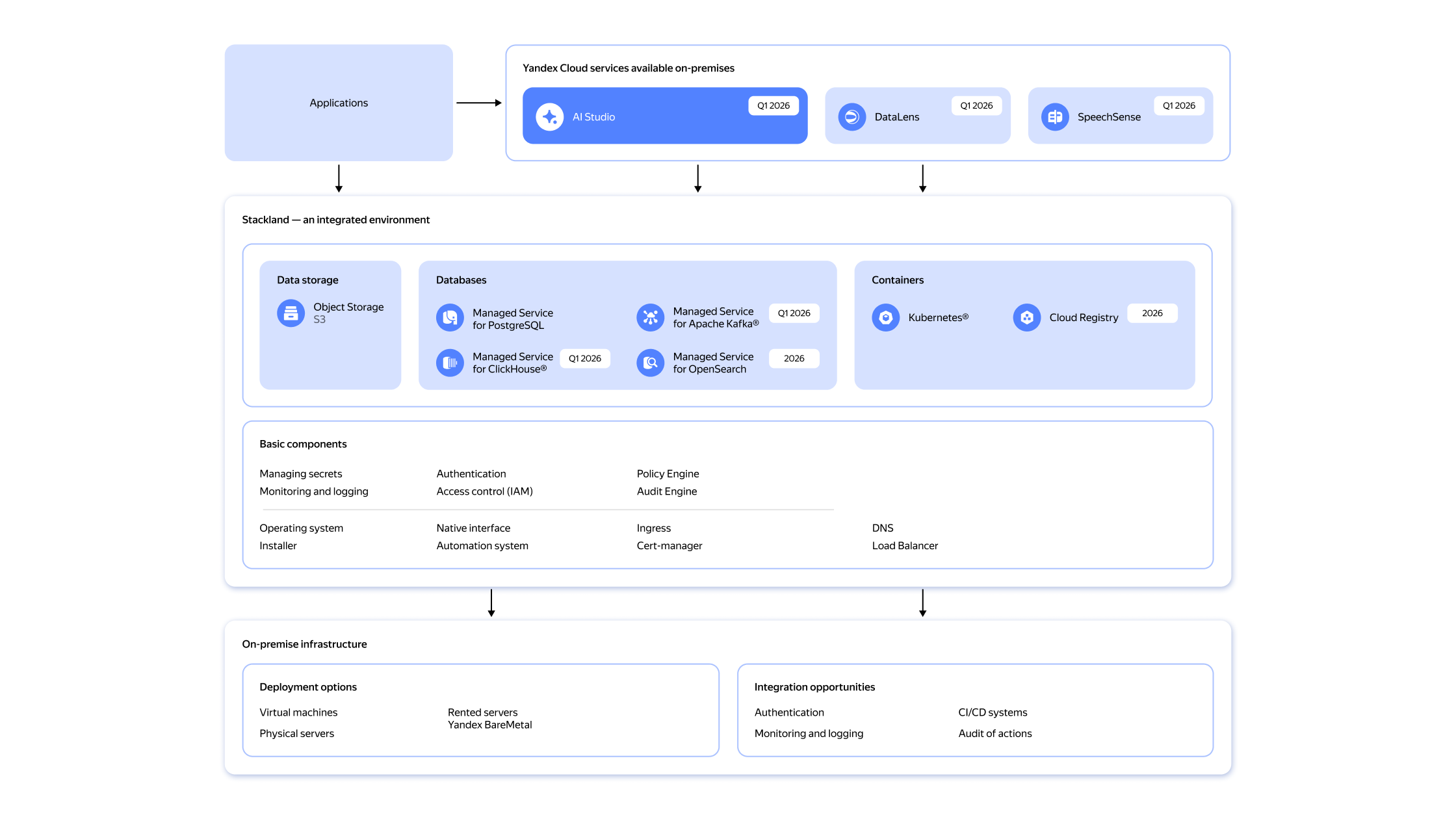Click the OpenSearch service icon
Image resolution: width=1456 pixels, height=819 pixels.
(650, 363)
